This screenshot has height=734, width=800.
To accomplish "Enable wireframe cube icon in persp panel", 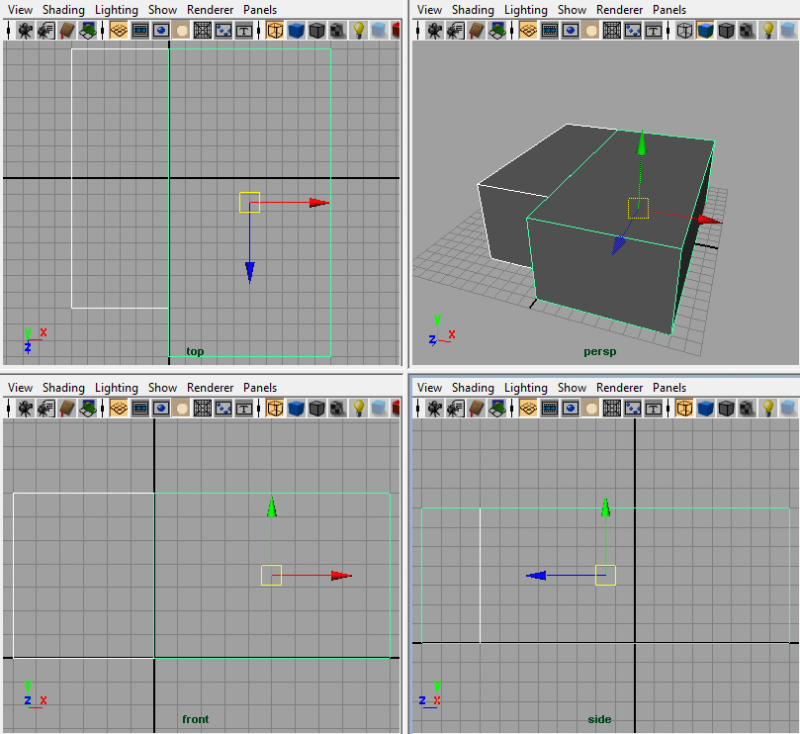I will click(684, 30).
